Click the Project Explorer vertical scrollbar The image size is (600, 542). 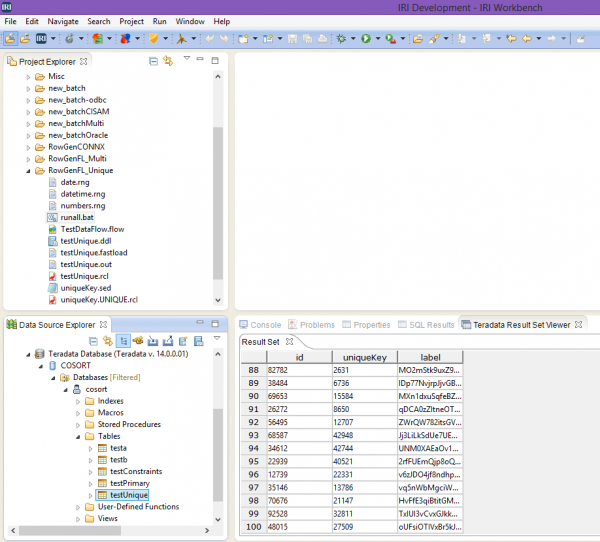click(x=218, y=203)
